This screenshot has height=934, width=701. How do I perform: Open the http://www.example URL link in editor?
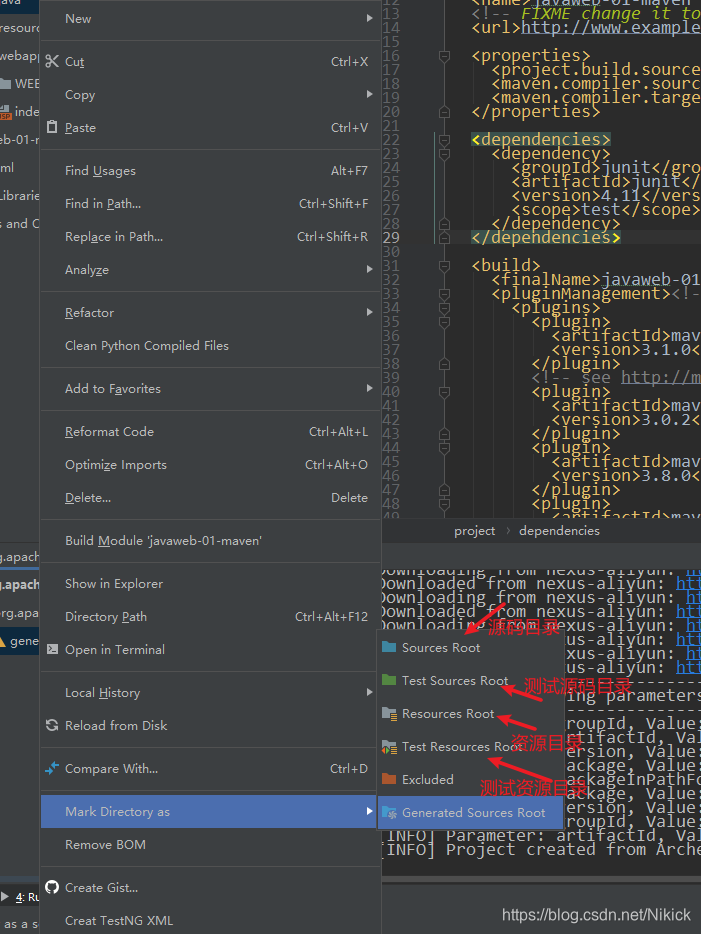pos(610,28)
